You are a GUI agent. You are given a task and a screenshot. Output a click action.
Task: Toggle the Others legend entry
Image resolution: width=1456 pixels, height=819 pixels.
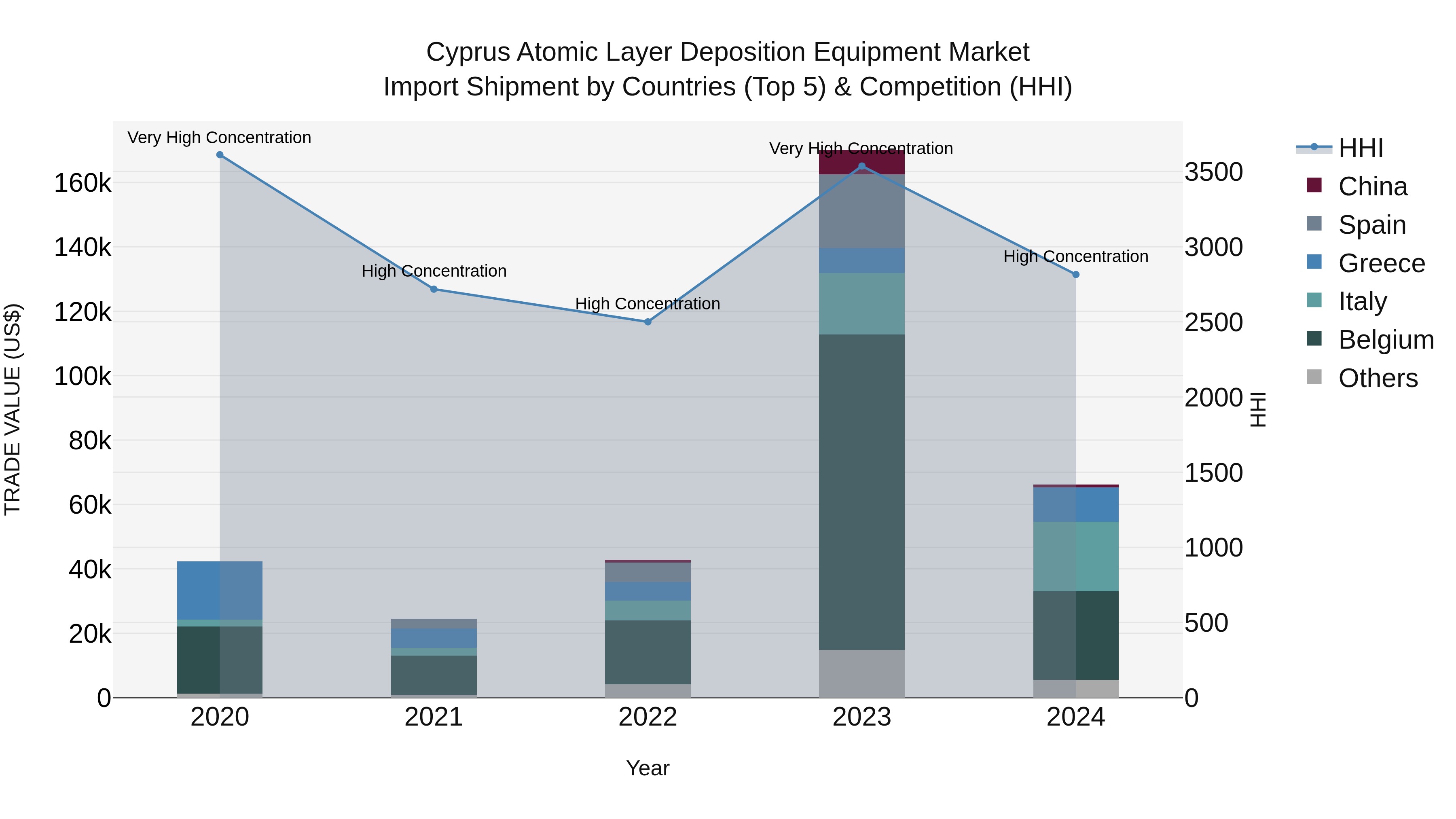(1362, 378)
